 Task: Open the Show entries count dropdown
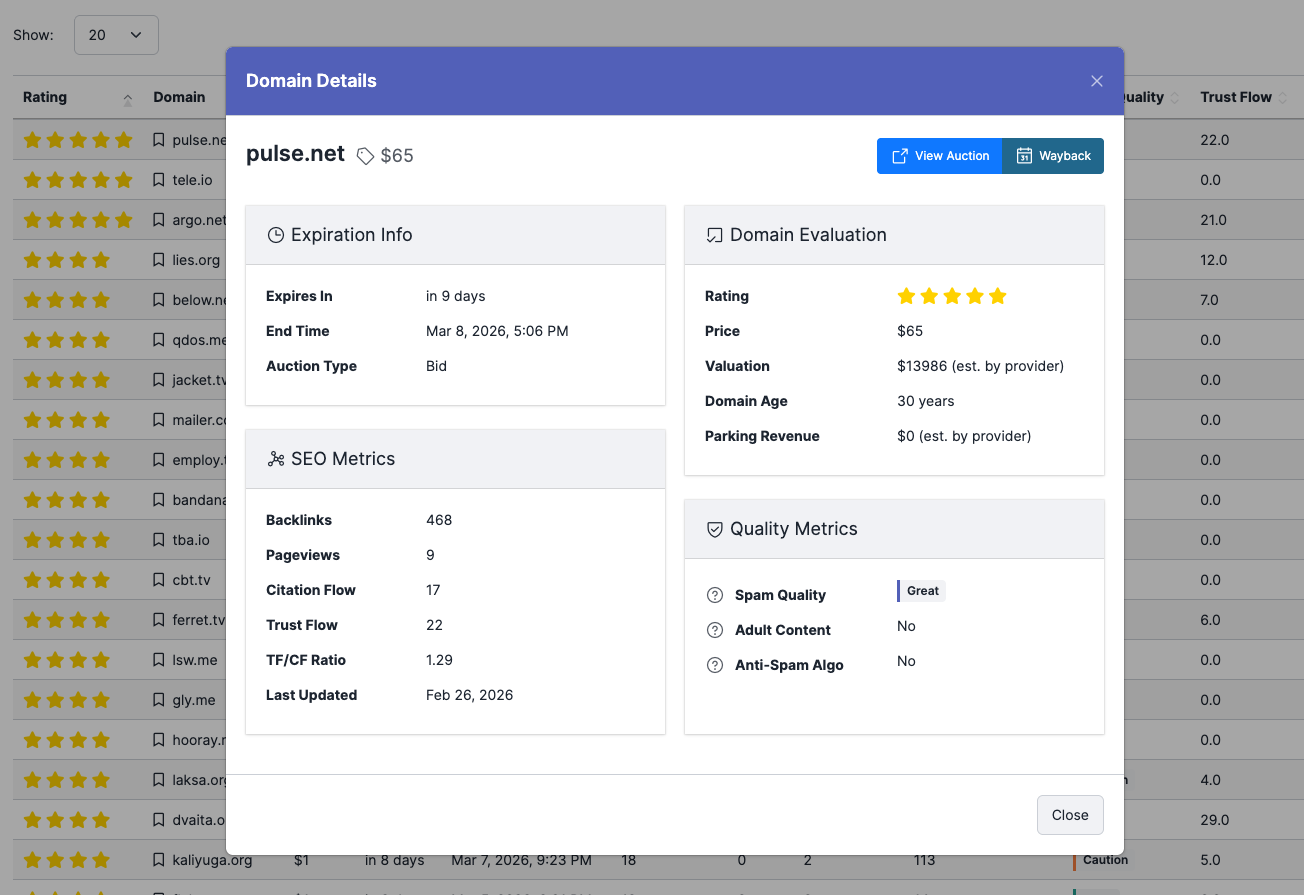pyautogui.click(x=116, y=34)
